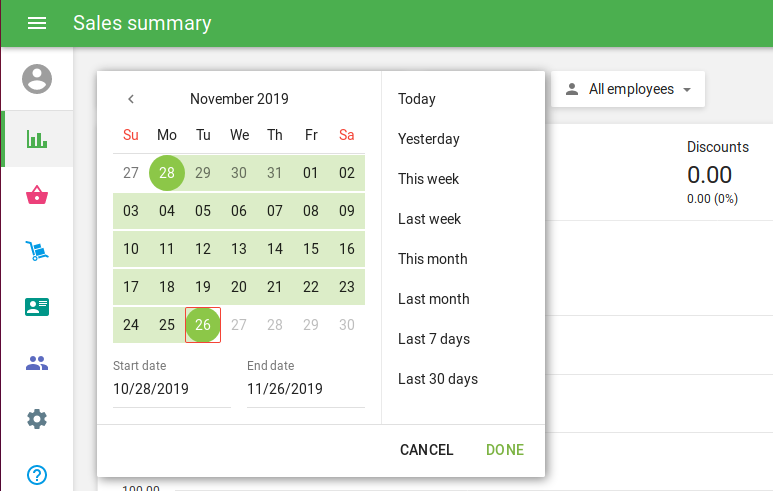Click the Start date input field
The image size is (773, 491).
[171, 389]
